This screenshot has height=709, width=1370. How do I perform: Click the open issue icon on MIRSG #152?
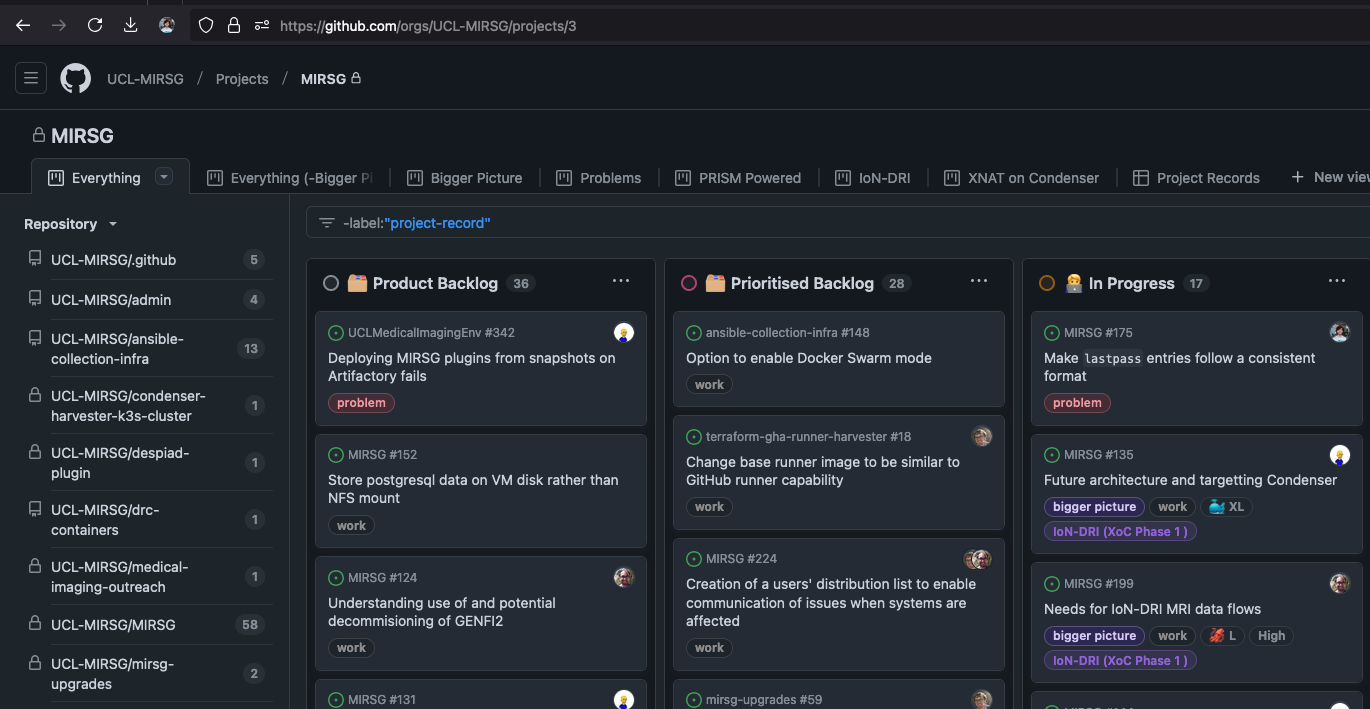[x=336, y=455]
